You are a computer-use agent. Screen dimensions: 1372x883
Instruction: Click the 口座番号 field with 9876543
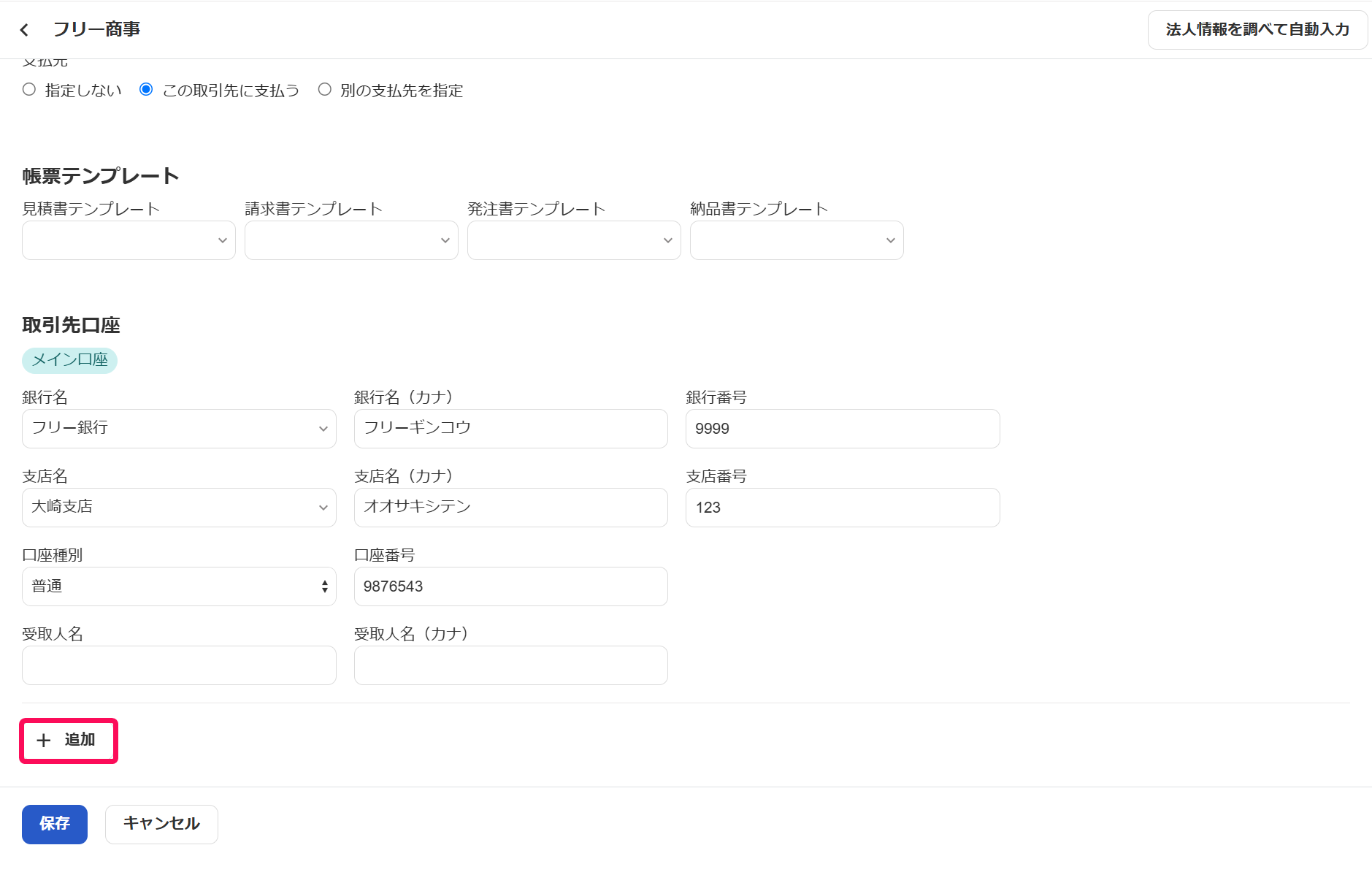(x=511, y=586)
